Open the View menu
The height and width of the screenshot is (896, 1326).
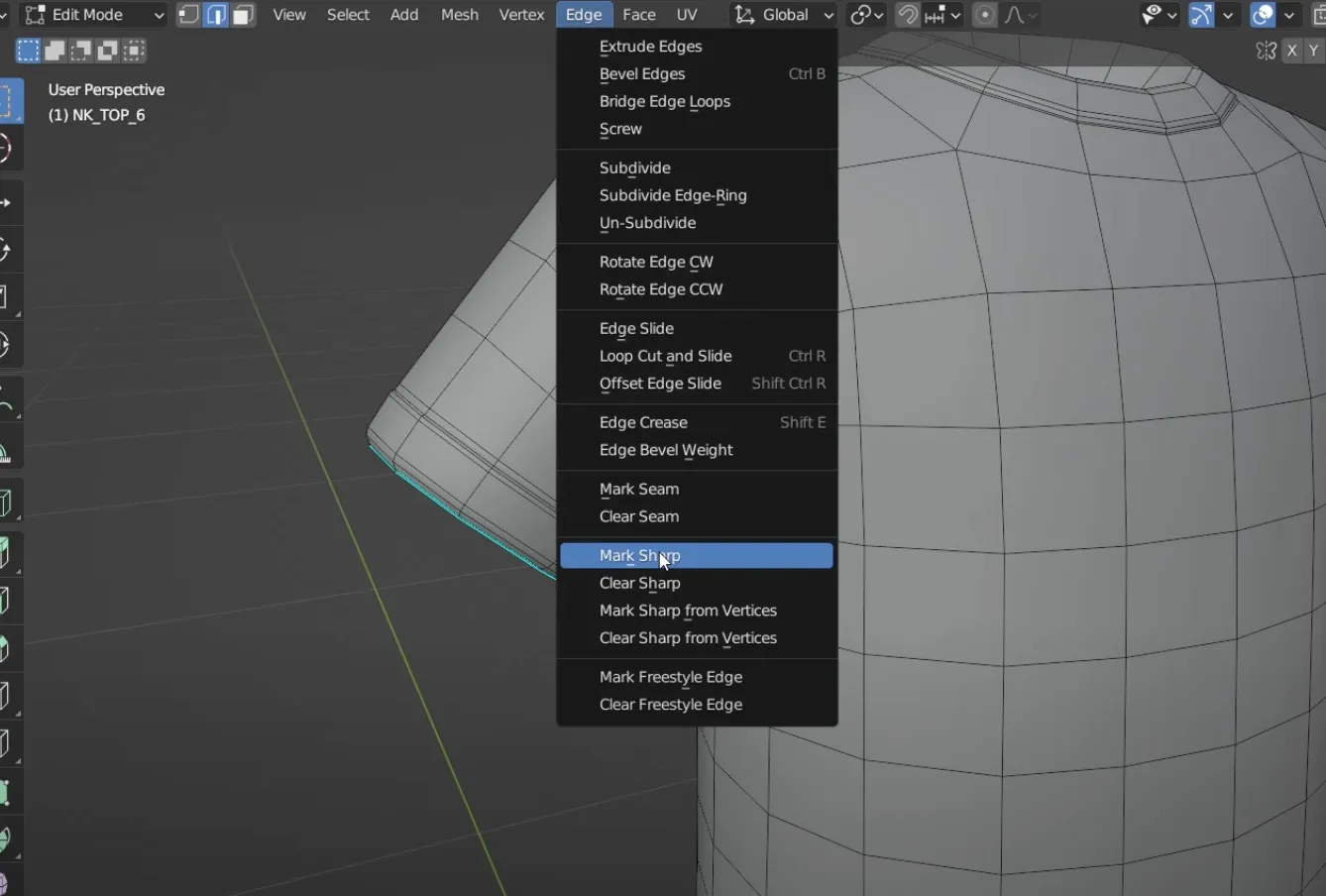(x=289, y=15)
